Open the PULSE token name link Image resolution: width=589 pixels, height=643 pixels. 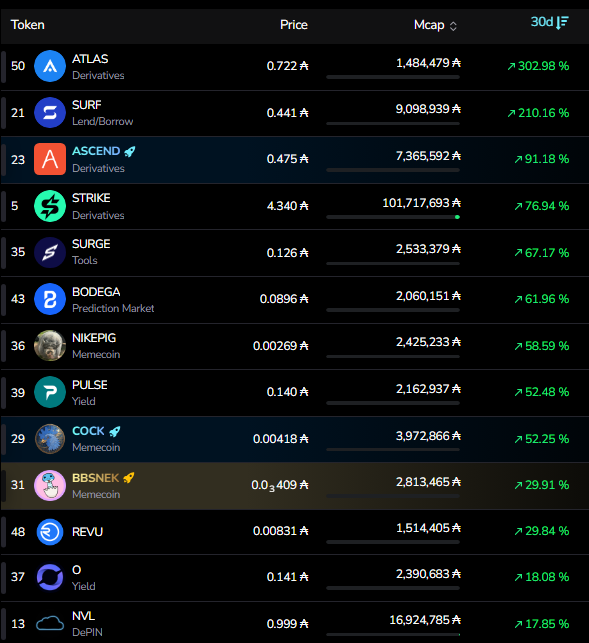pyautogui.click(x=90, y=385)
